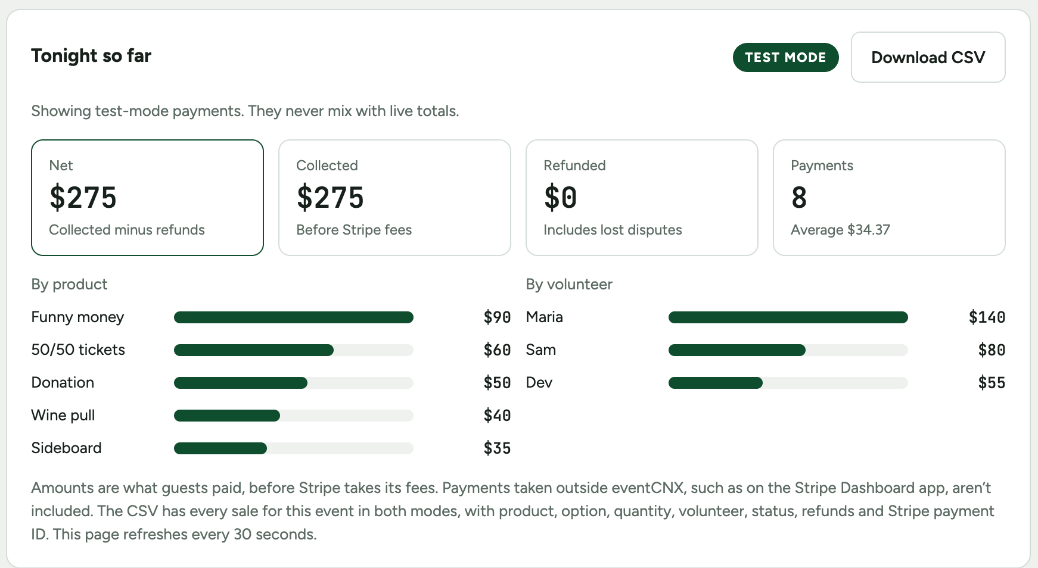Screen dimensions: 1038x568
Task: Click Sam's volunteer progress bar
Action: point(788,350)
